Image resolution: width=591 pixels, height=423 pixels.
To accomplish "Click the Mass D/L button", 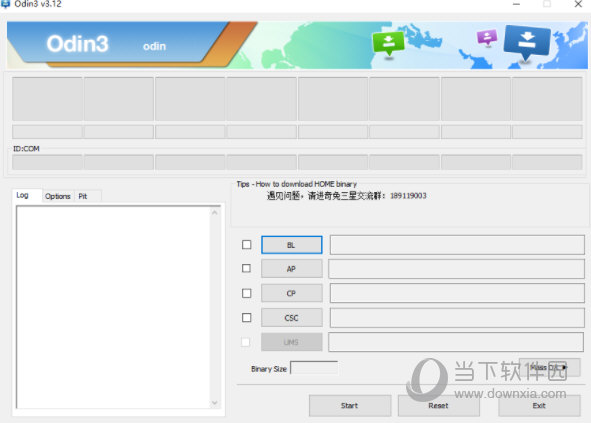I will tap(550, 367).
